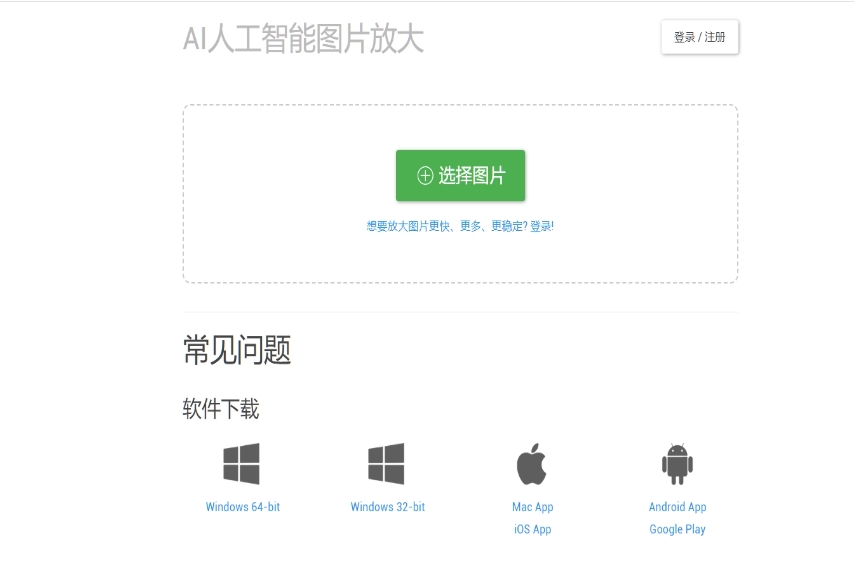Open the Mac App link
Image resolution: width=854 pixels, height=562 pixels.
pyautogui.click(x=533, y=507)
